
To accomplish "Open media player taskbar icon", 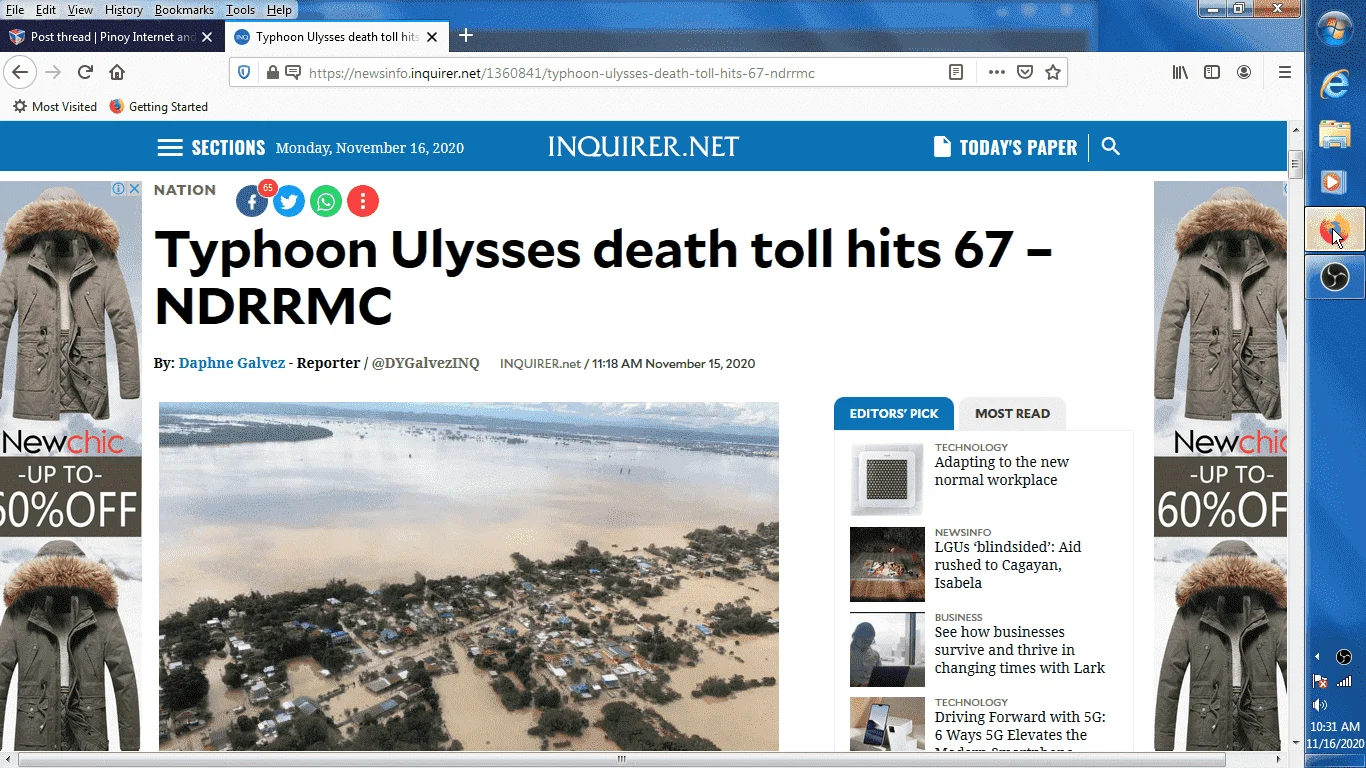I will pyautogui.click(x=1335, y=182).
